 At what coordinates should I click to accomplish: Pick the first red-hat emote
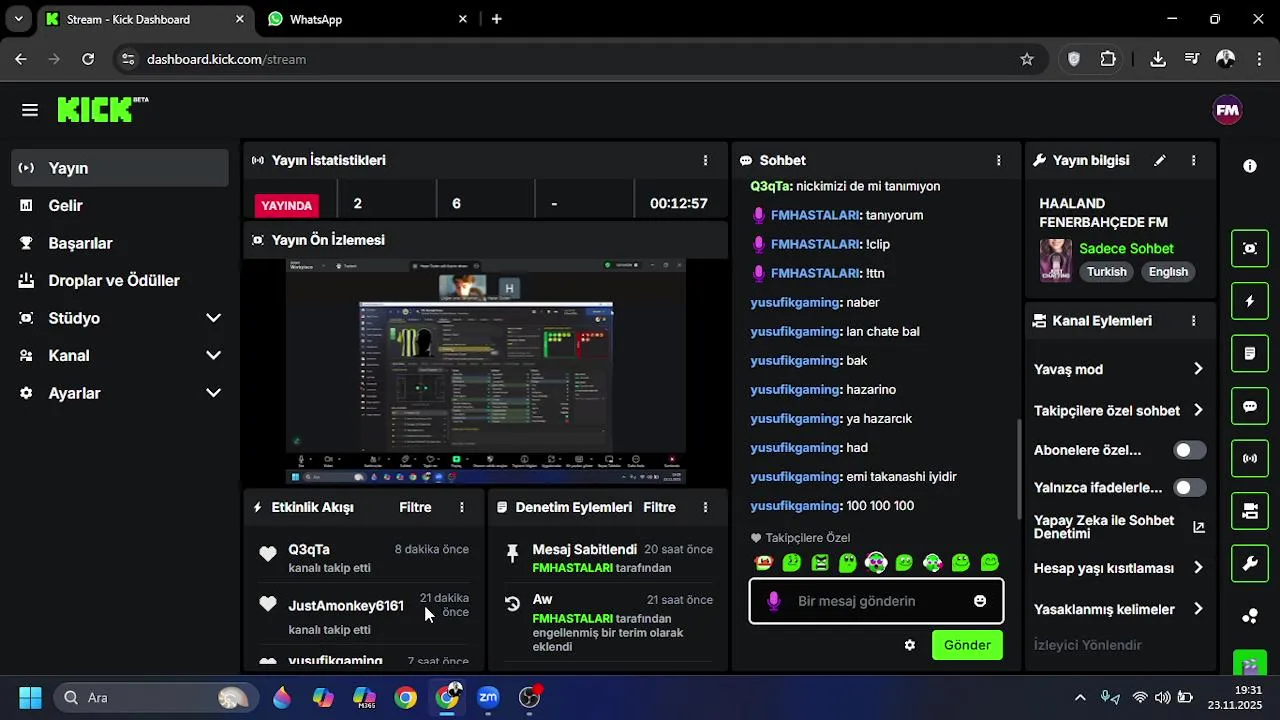[x=764, y=563]
